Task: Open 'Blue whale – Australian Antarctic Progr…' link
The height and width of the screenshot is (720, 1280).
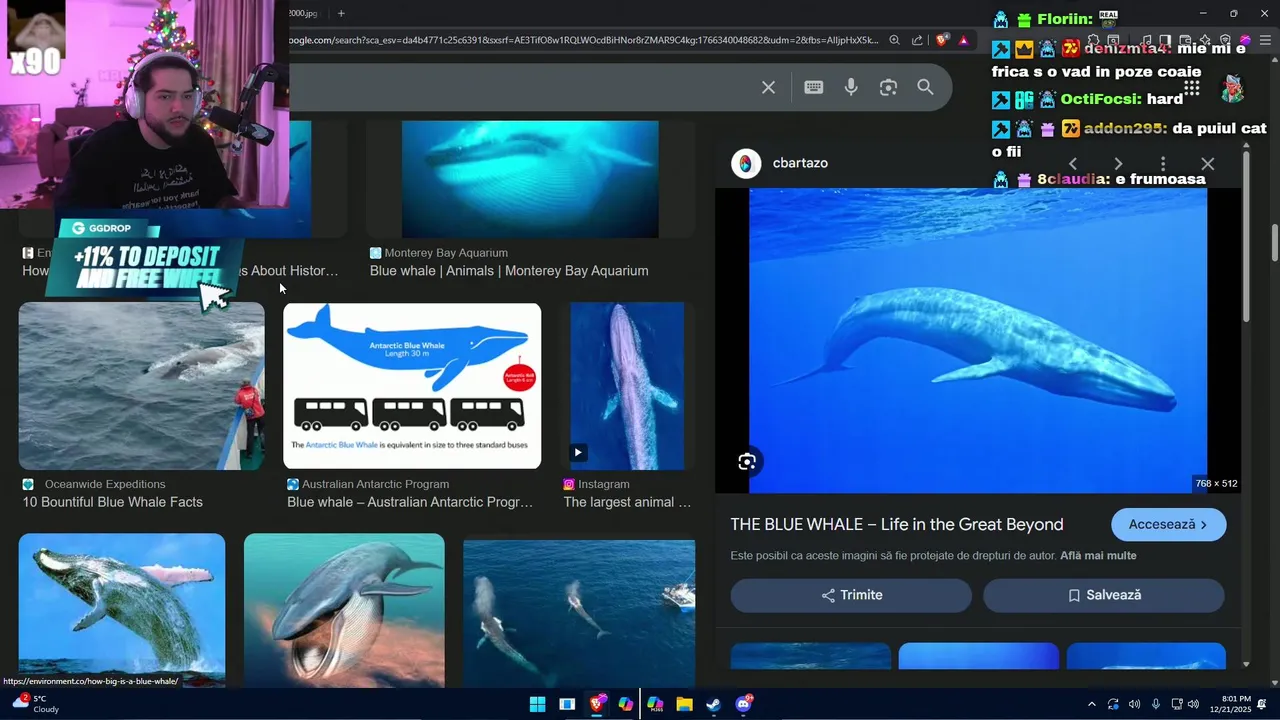Action: [410, 502]
